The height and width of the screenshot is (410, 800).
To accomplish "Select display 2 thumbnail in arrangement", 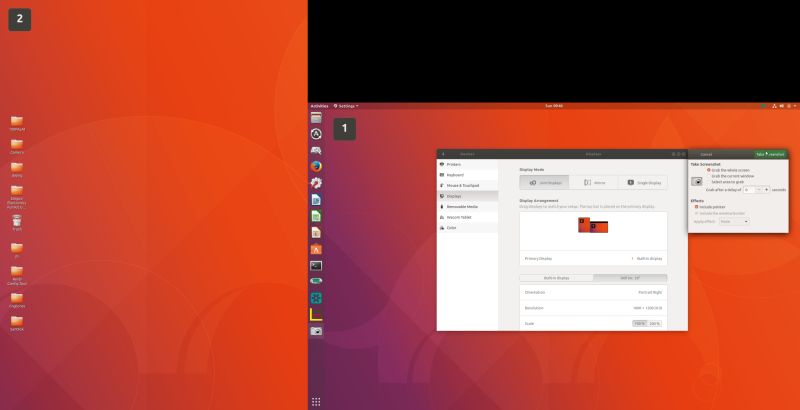I will (x=584, y=225).
